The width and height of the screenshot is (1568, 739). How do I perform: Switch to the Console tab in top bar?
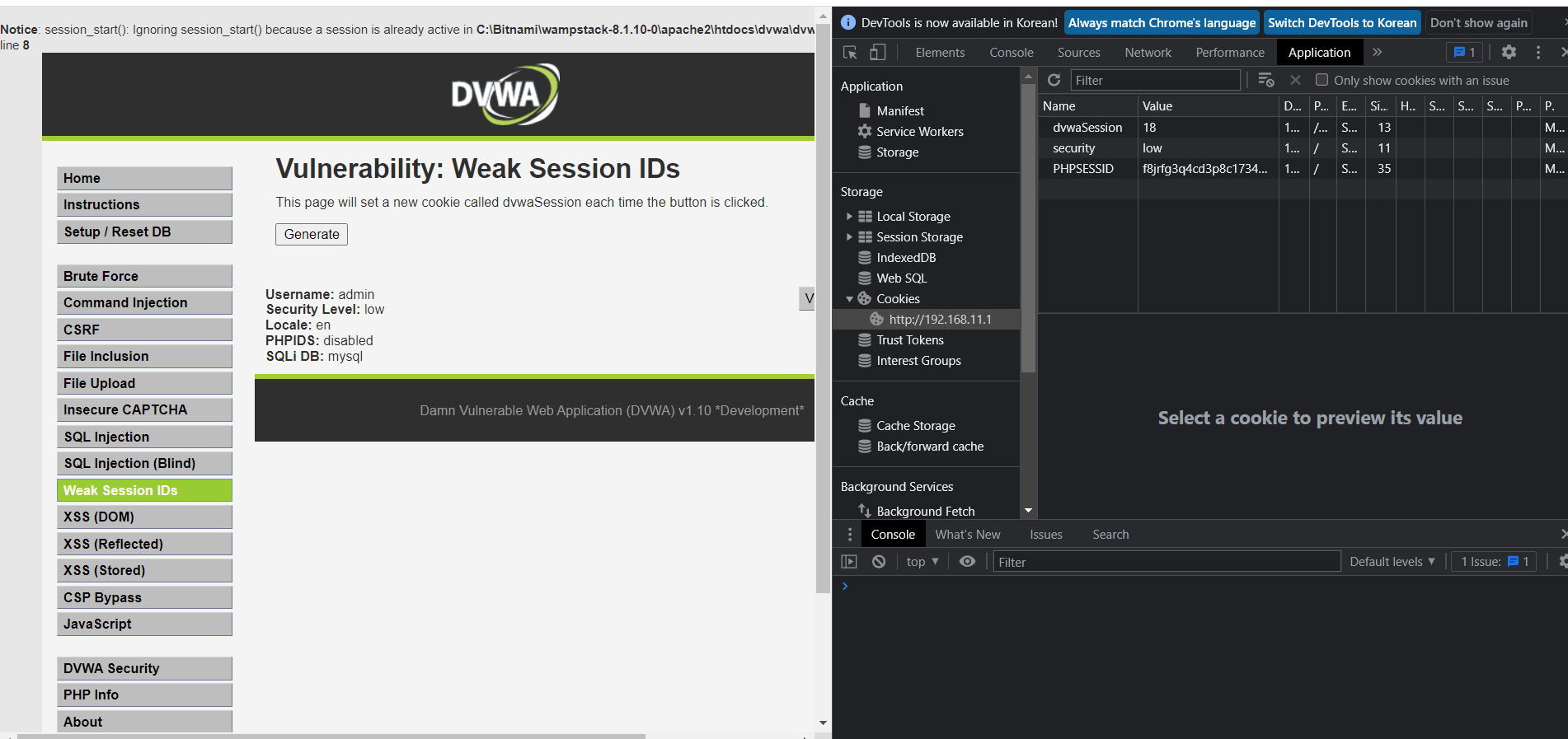click(x=1011, y=52)
